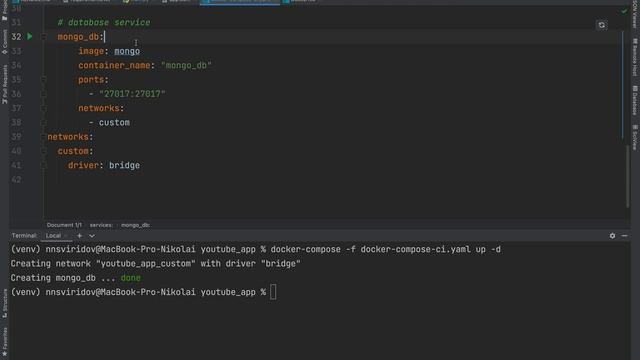Run the mongo_db service from the gutter arrow
Screen dimensions: 640x360
[30, 36]
